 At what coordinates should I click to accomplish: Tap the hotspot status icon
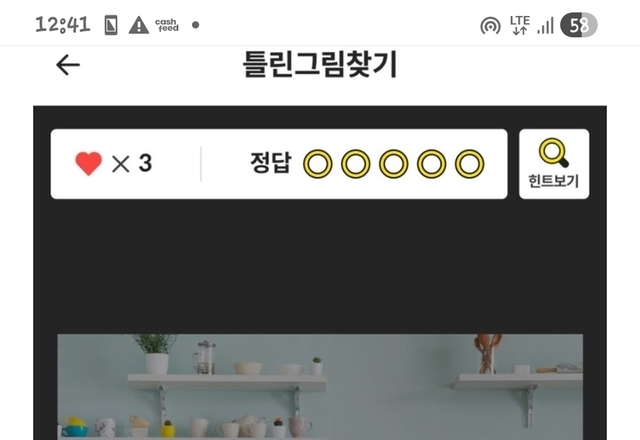[x=490, y=25]
